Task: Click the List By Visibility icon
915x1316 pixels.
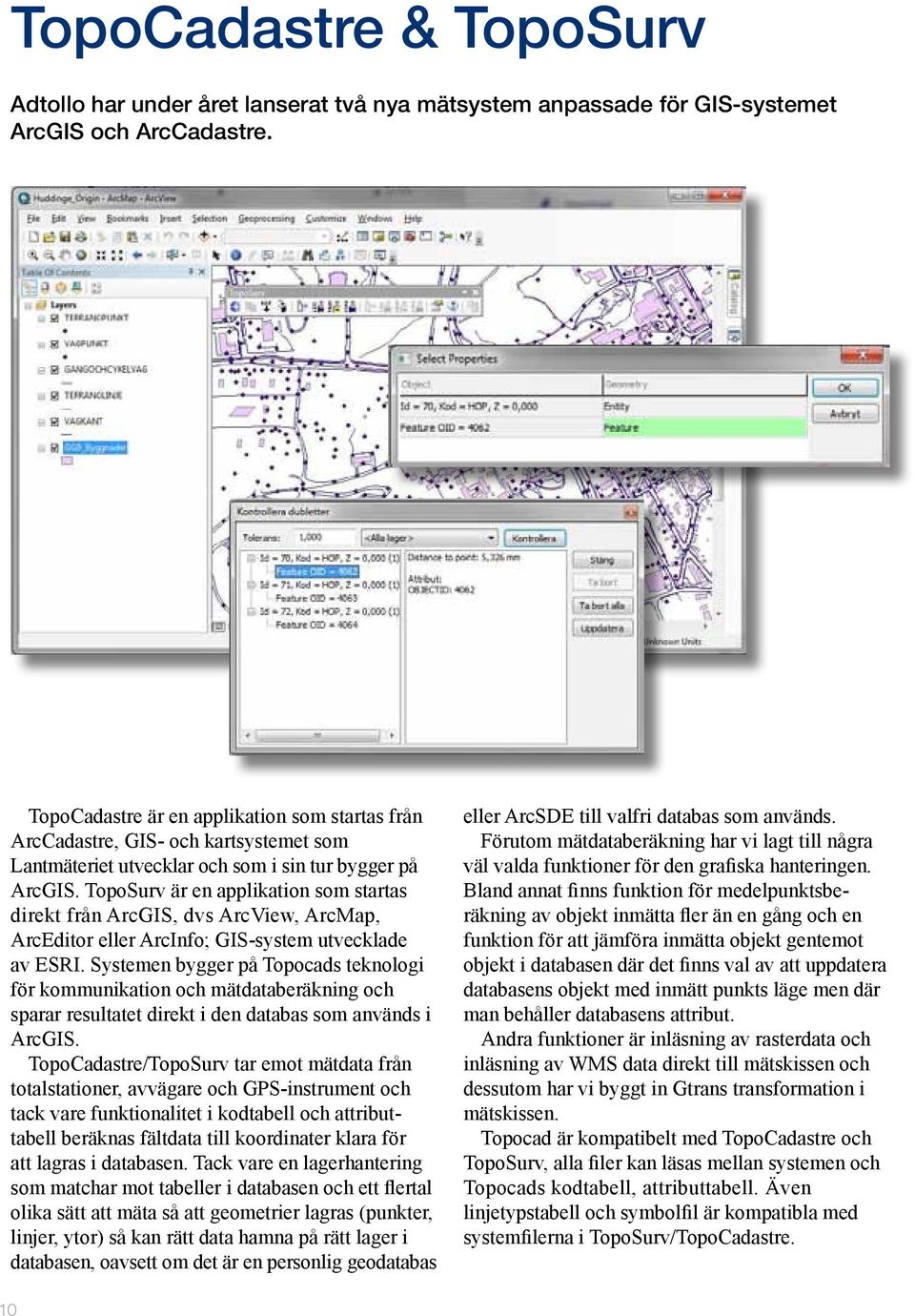Action: pyautogui.click(x=62, y=287)
